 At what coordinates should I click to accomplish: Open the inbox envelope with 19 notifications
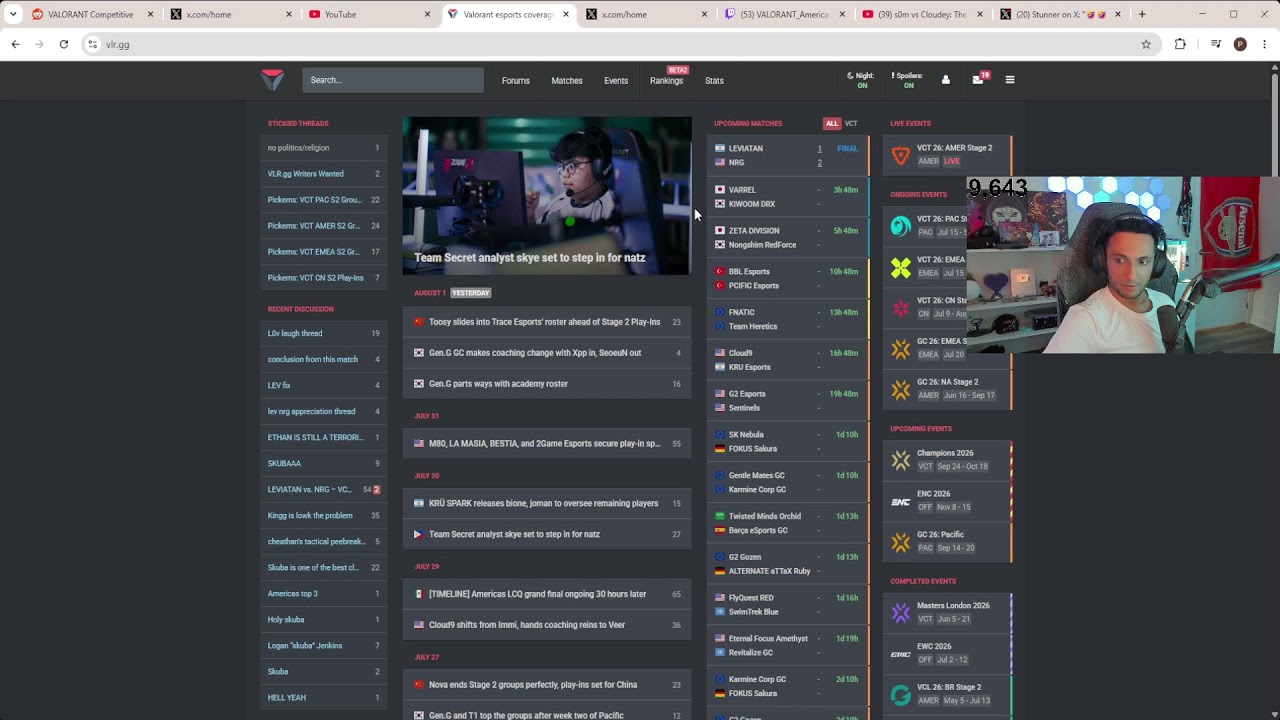(x=978, y=80)
